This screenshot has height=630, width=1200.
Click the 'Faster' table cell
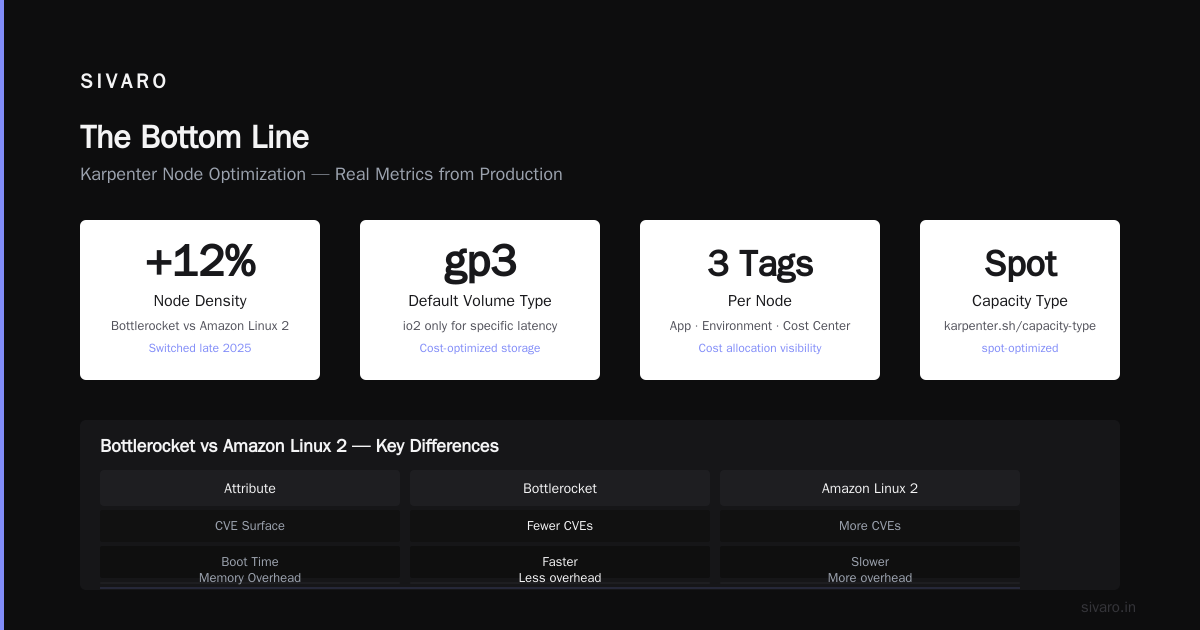[x=560, y=562]
